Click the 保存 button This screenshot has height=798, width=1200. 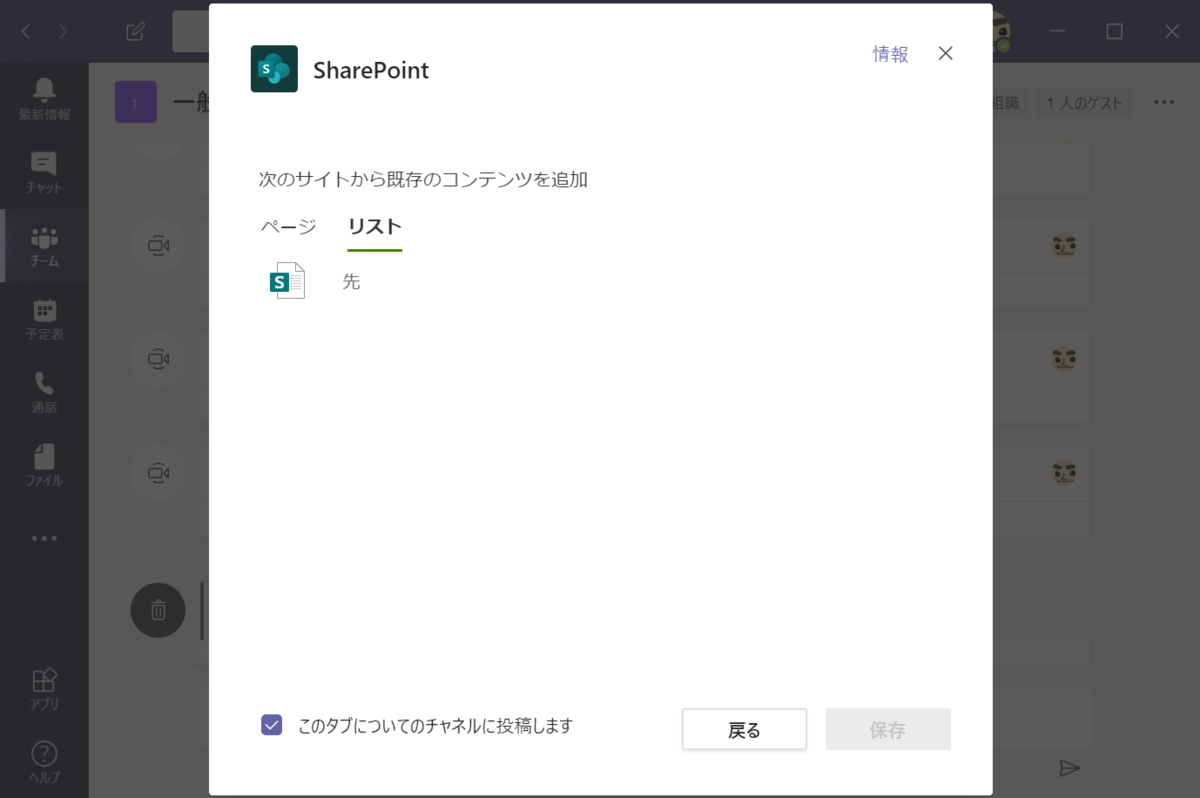coord(888,730)
